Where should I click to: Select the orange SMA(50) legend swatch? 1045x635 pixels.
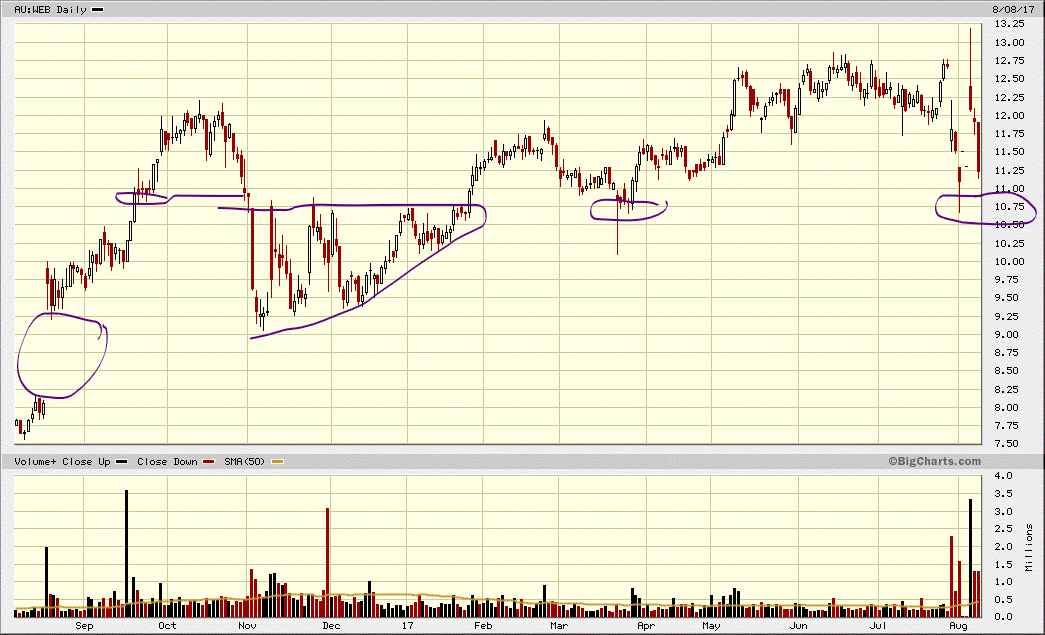click(x=277, y=461)
